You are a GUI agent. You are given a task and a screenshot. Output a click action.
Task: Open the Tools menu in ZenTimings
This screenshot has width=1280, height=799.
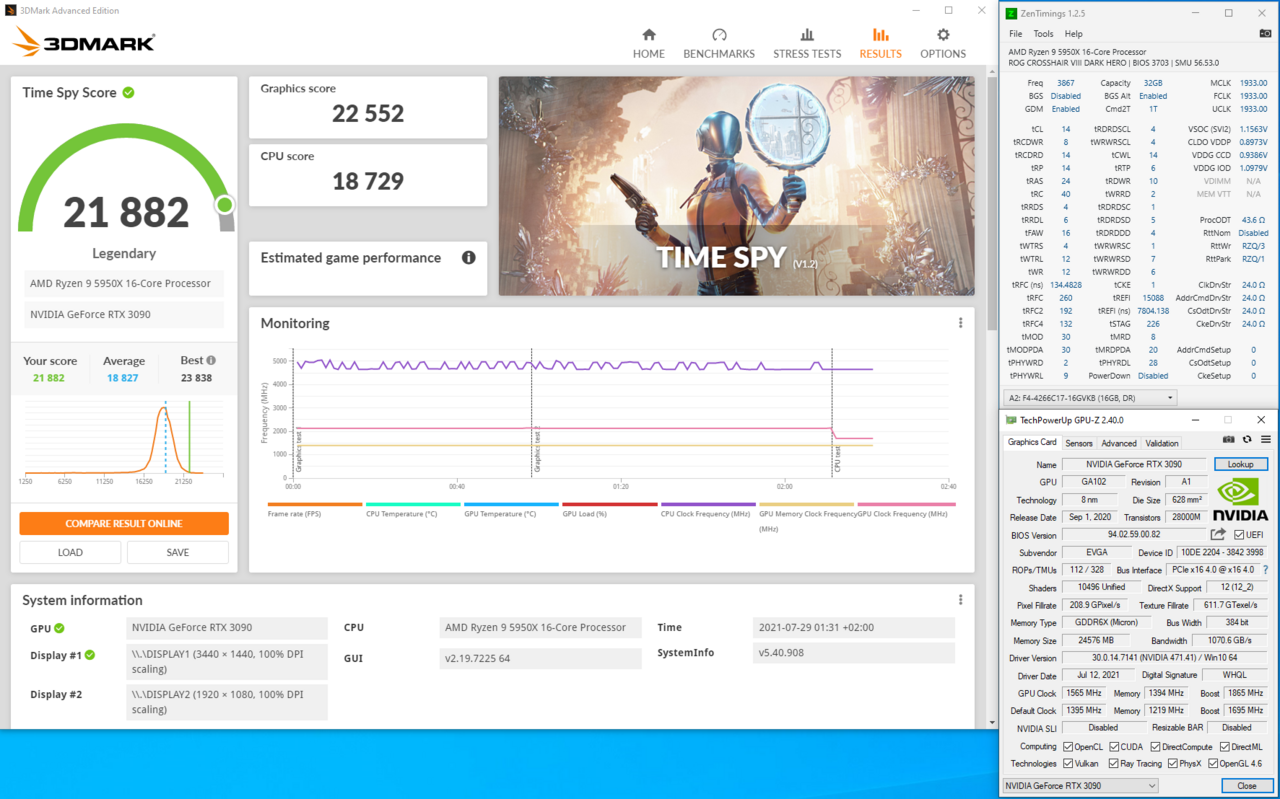(x=1043, y=33)
